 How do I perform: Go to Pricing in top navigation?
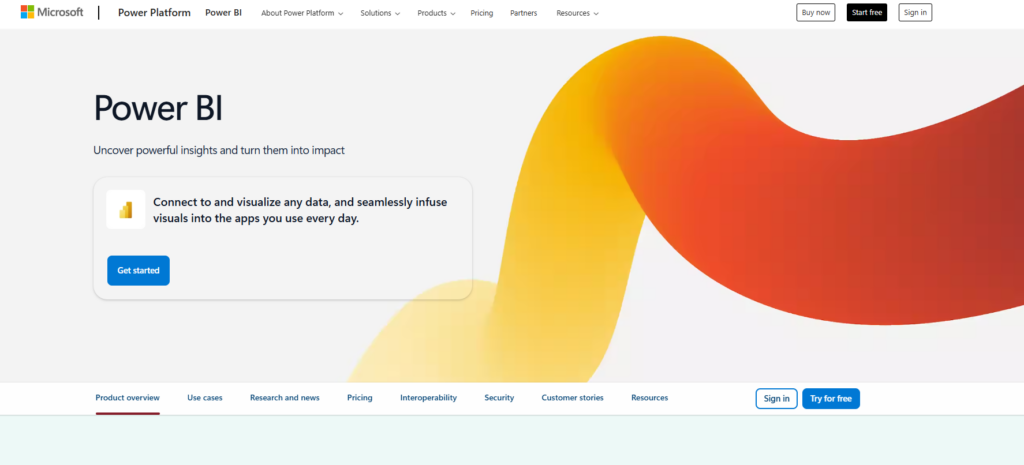click(x=482, y=13)
